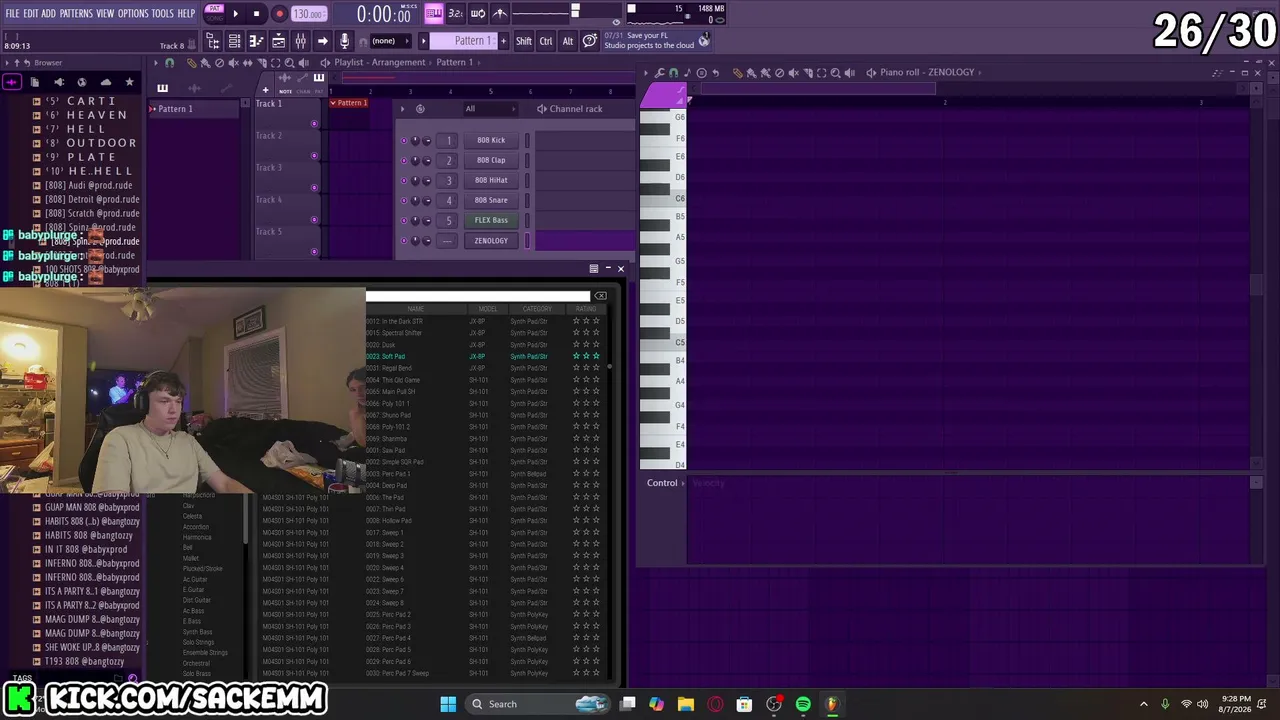Screen dimensions: 1280x720
Task: Open the FILE menu
Action: point(12,13)
